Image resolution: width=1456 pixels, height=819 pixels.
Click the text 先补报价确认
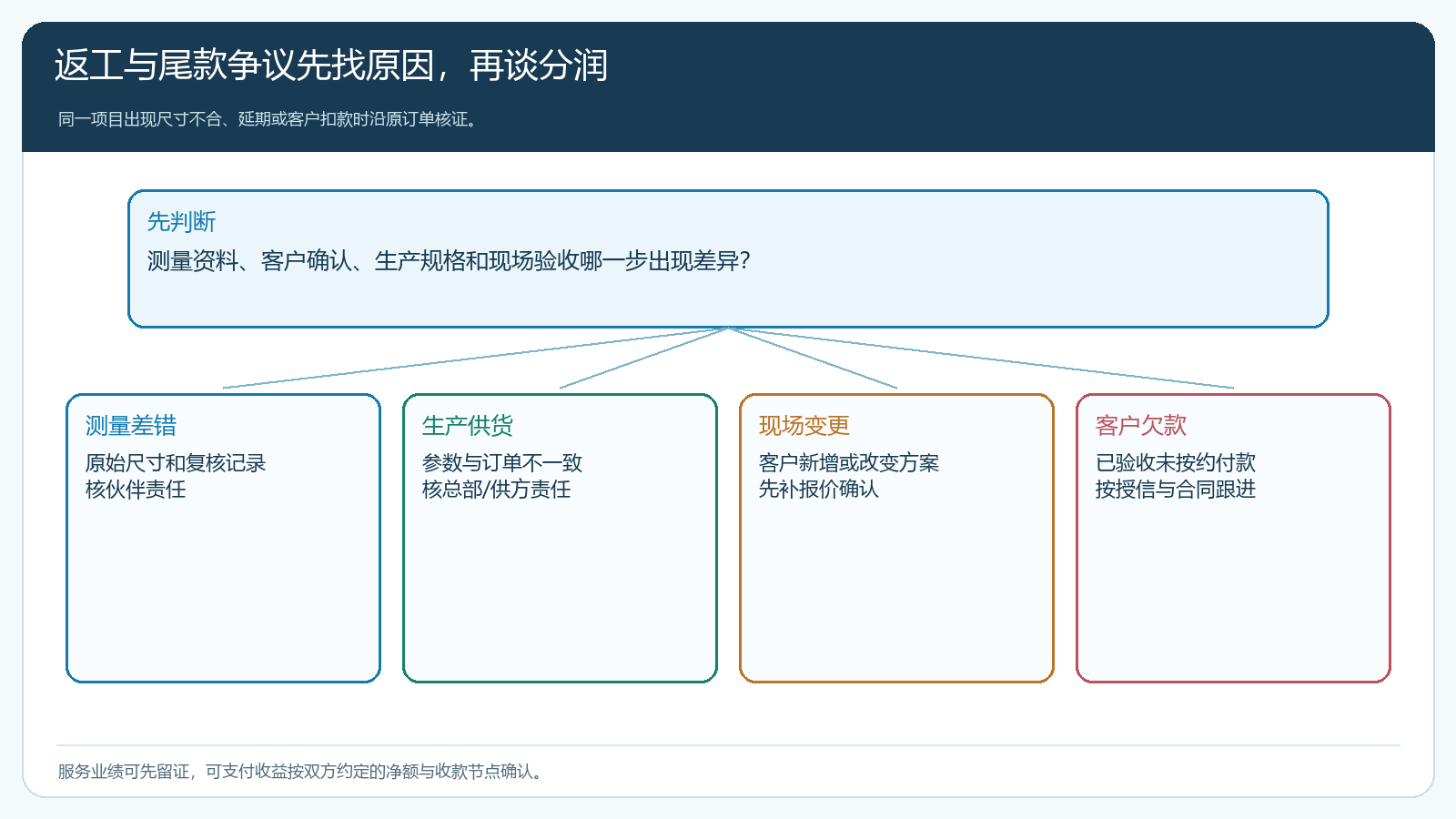(819, 490)
